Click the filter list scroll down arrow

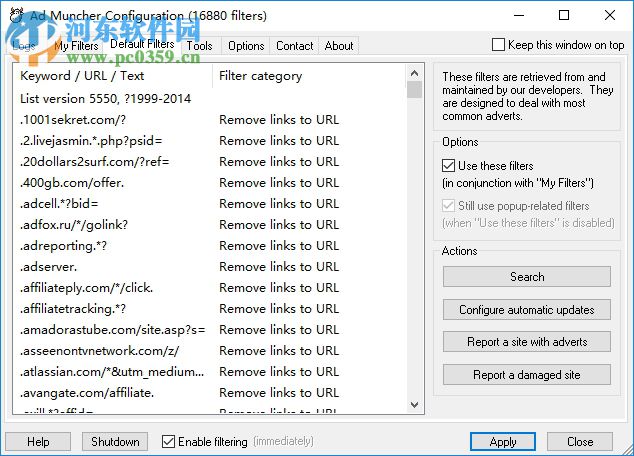tap(414, 405)
